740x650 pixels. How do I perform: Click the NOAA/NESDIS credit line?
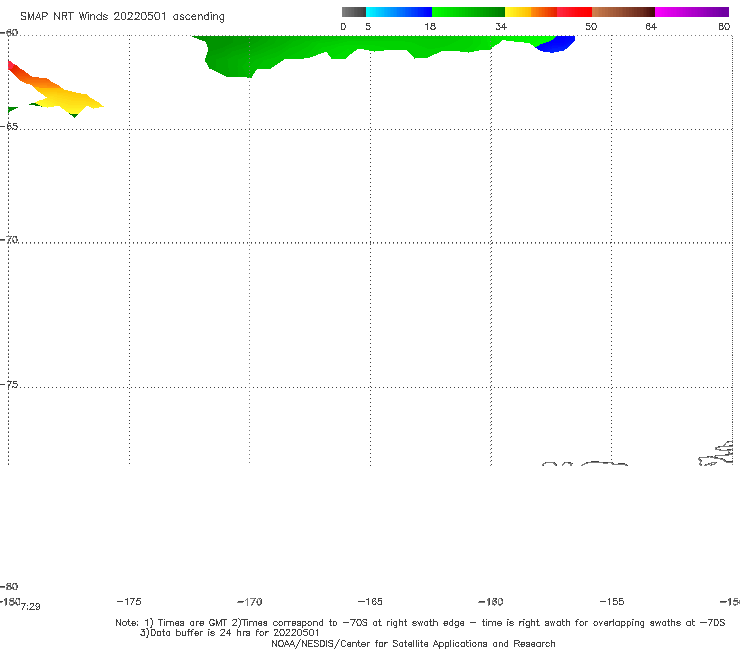[413, 643]
